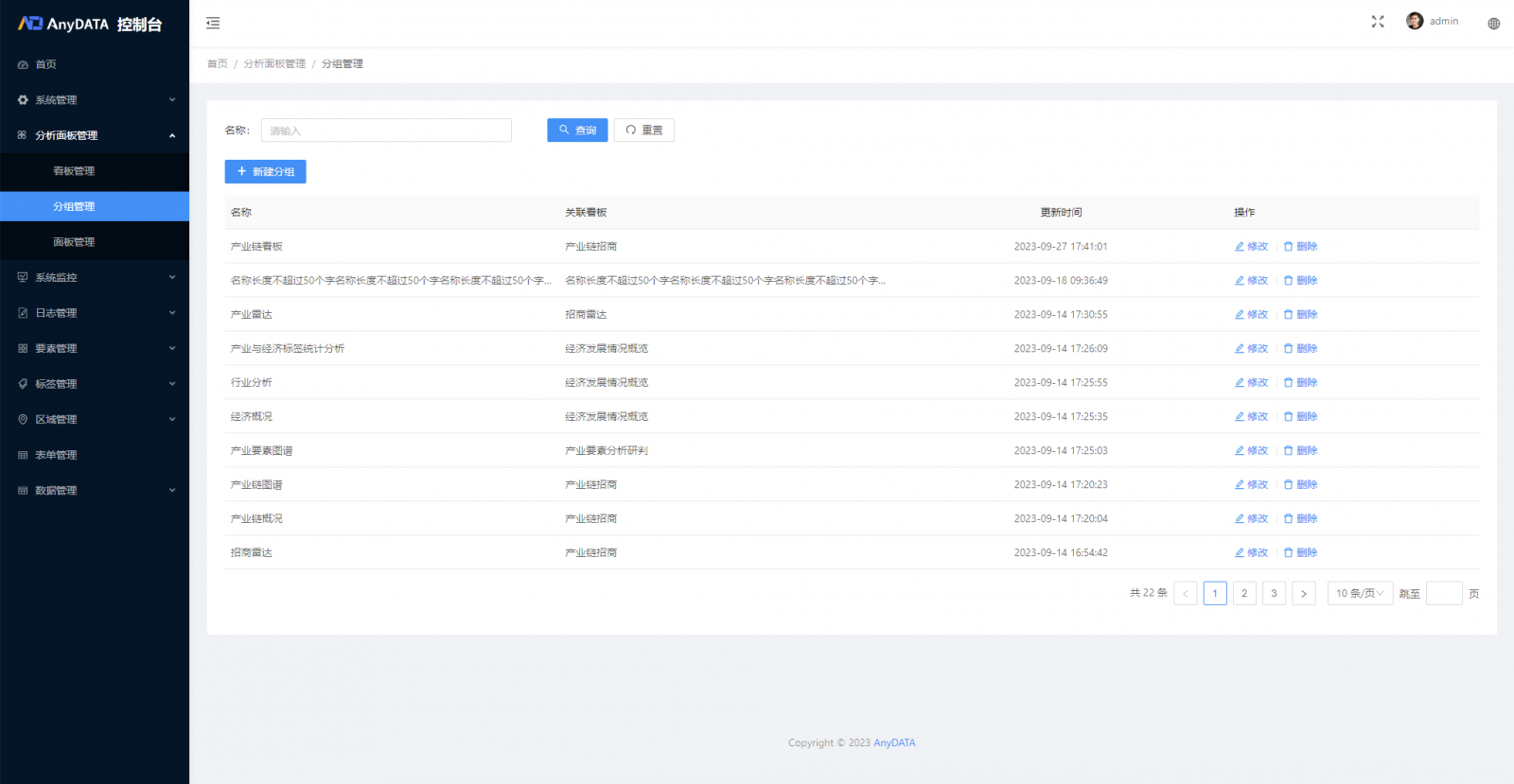Open 表单管理 in the sidebar
1514x784 pixels.
pyautogui.click(x=95, y=455)
